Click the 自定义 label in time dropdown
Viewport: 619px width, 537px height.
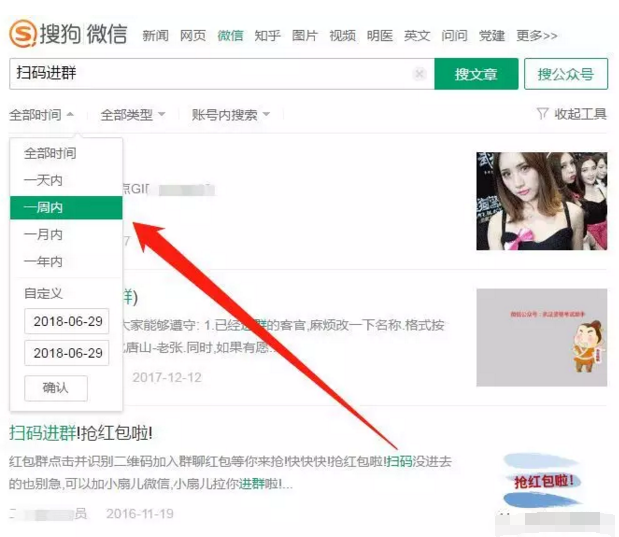(43, 293)
